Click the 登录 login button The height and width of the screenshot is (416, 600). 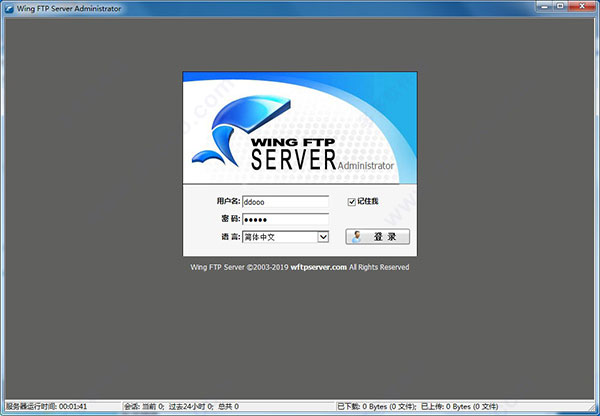[x=377, y=237]
